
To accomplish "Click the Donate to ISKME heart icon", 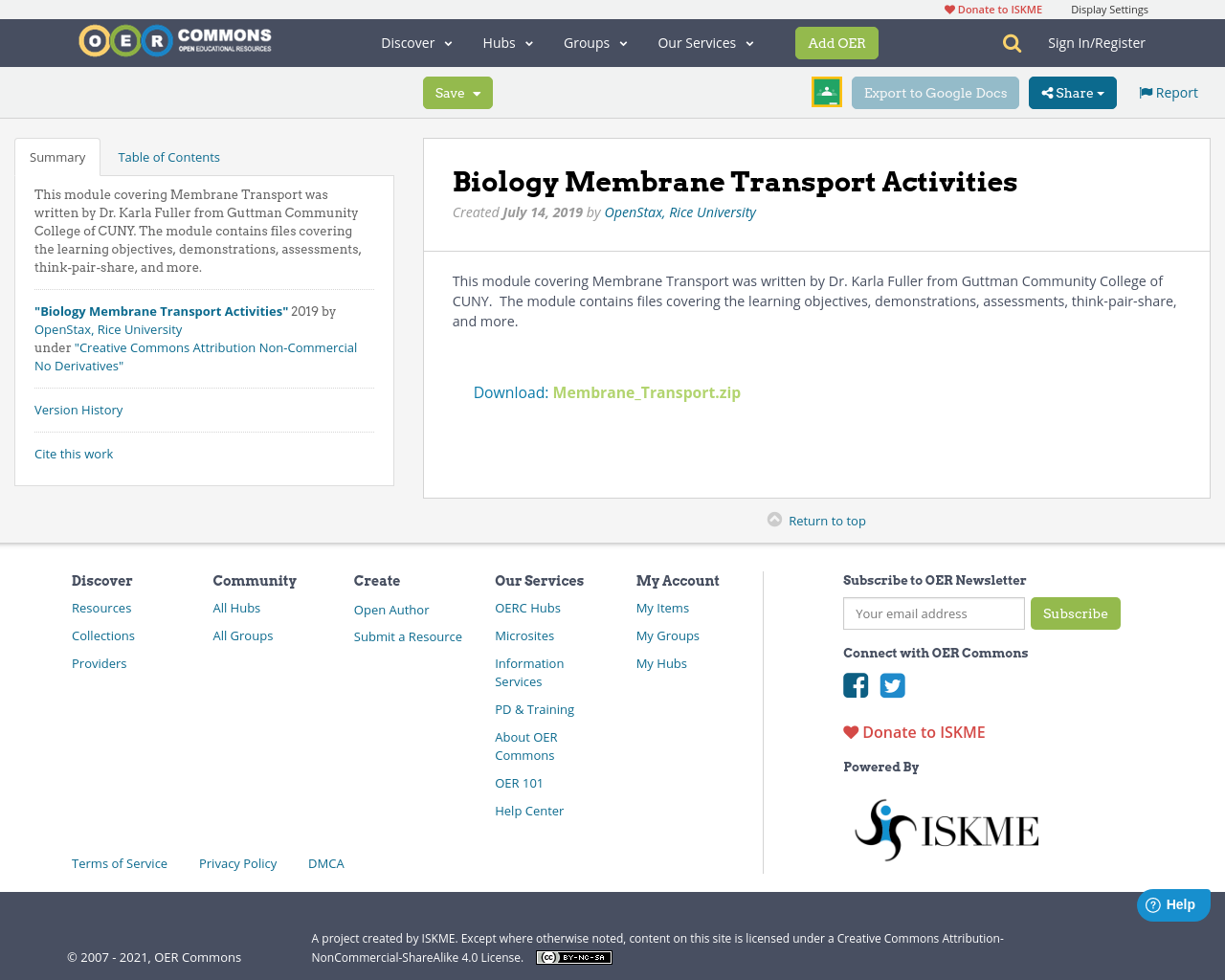I will [850, 731].
